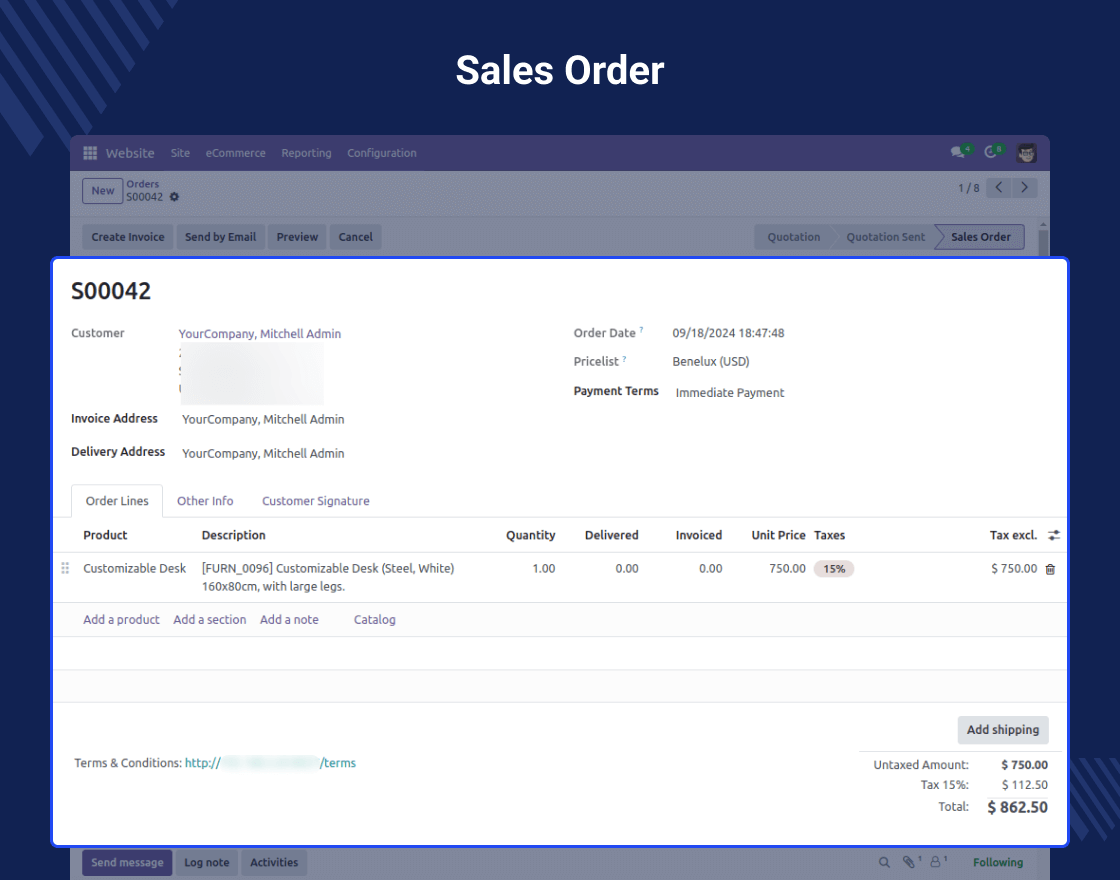
Task: Open the chat messages icon
Action: 957,152
